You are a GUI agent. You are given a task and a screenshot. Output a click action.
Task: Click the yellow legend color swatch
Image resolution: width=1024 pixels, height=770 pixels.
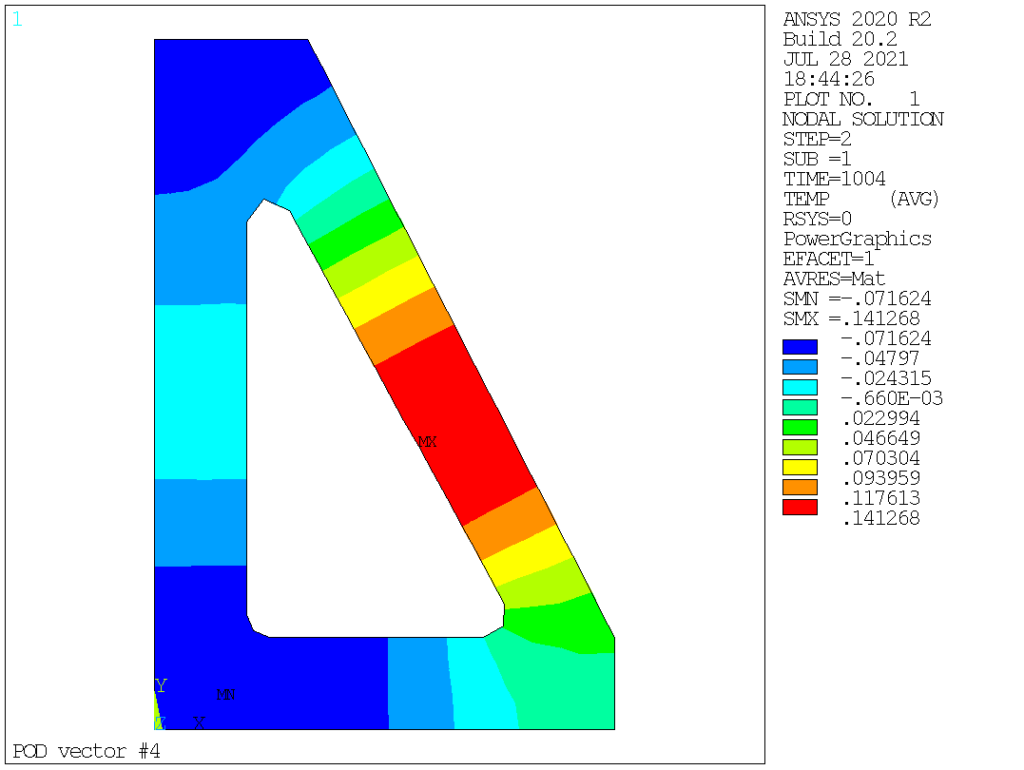800,467
